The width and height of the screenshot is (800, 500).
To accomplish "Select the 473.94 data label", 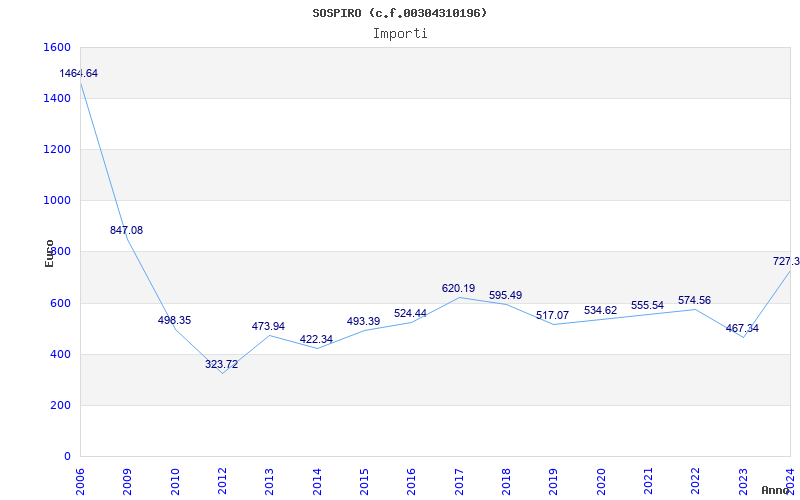I will click(268, 327).
